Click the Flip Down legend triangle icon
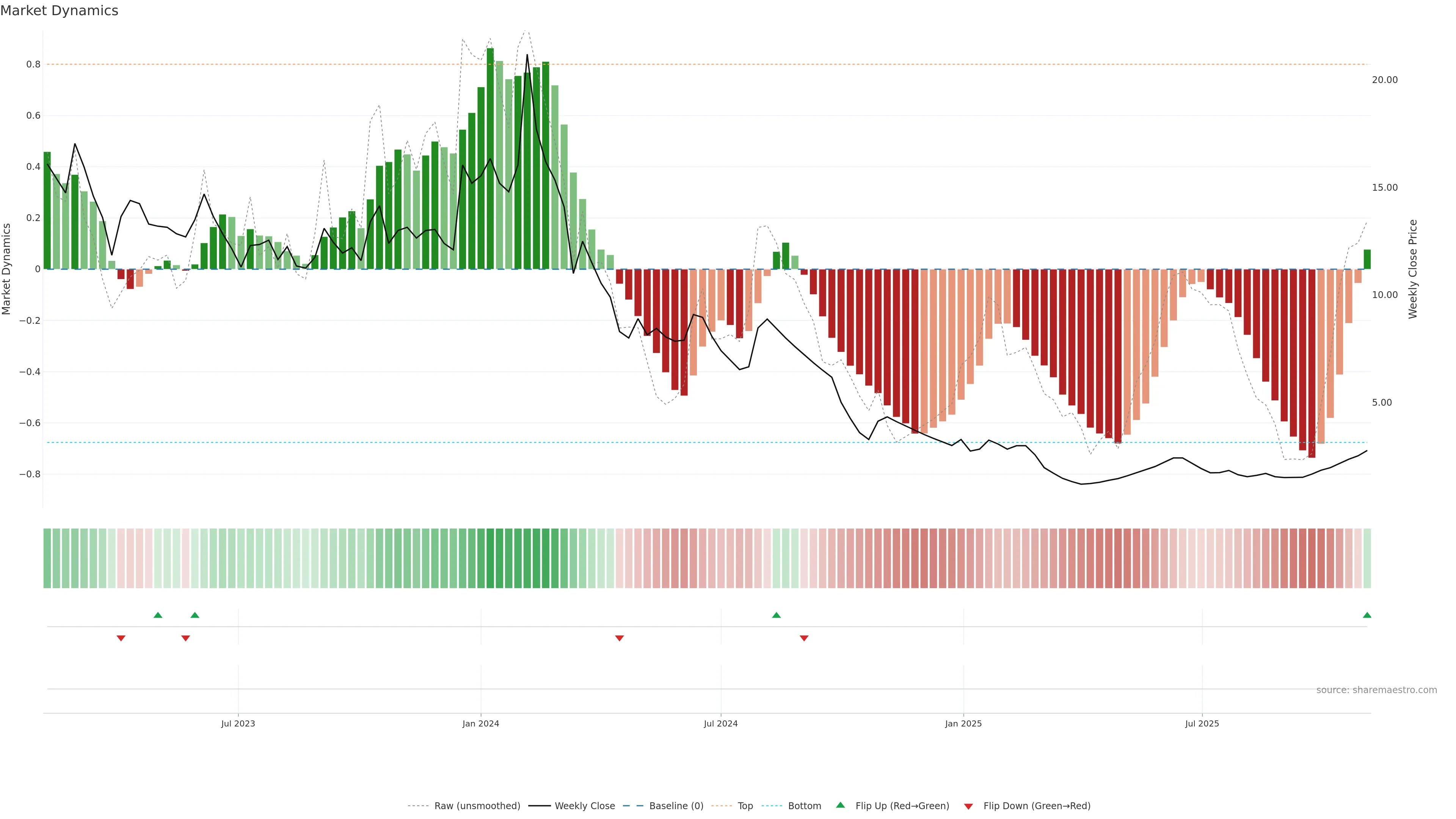This screenshot has height=819, width=1456. click(968, 806)
